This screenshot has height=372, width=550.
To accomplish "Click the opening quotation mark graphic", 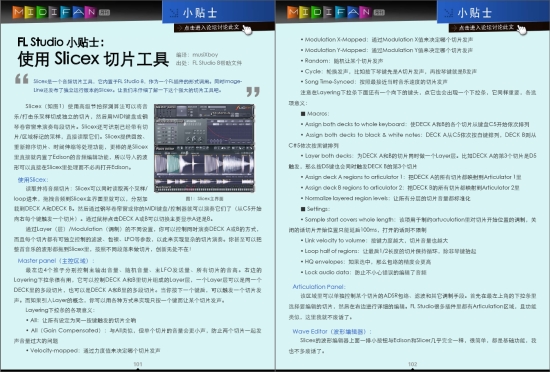I will (x=22, y=79).
